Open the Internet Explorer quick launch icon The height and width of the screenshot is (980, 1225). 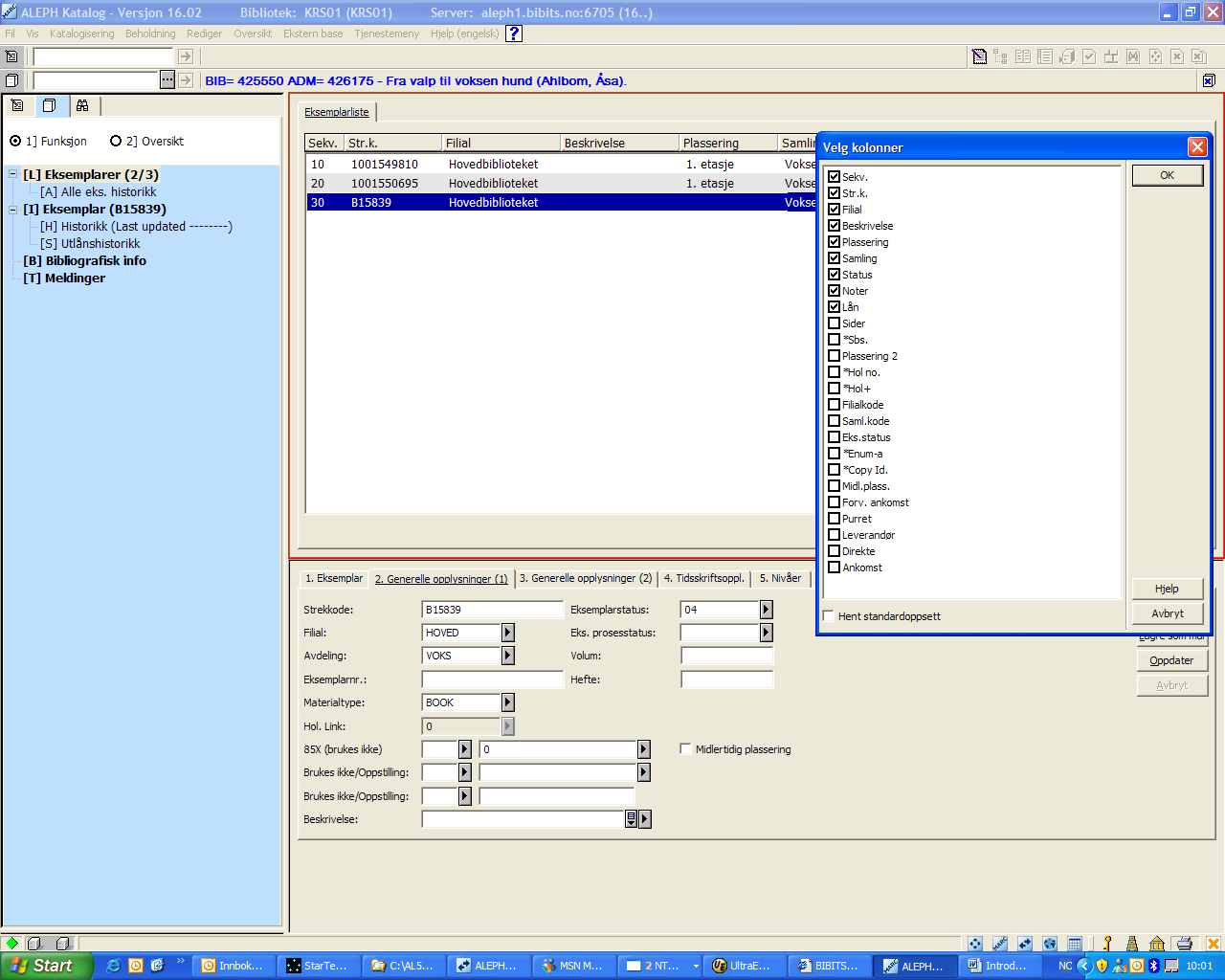coord(113,966)
